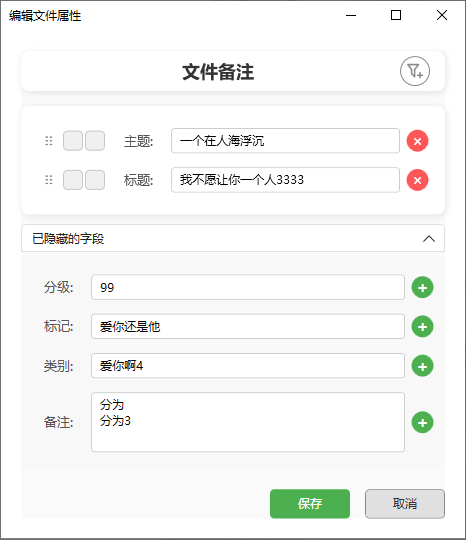This screenshot has width=466, height=540.
Task: Toggle the first square box in 标题 row
Action: click(73, 180)
